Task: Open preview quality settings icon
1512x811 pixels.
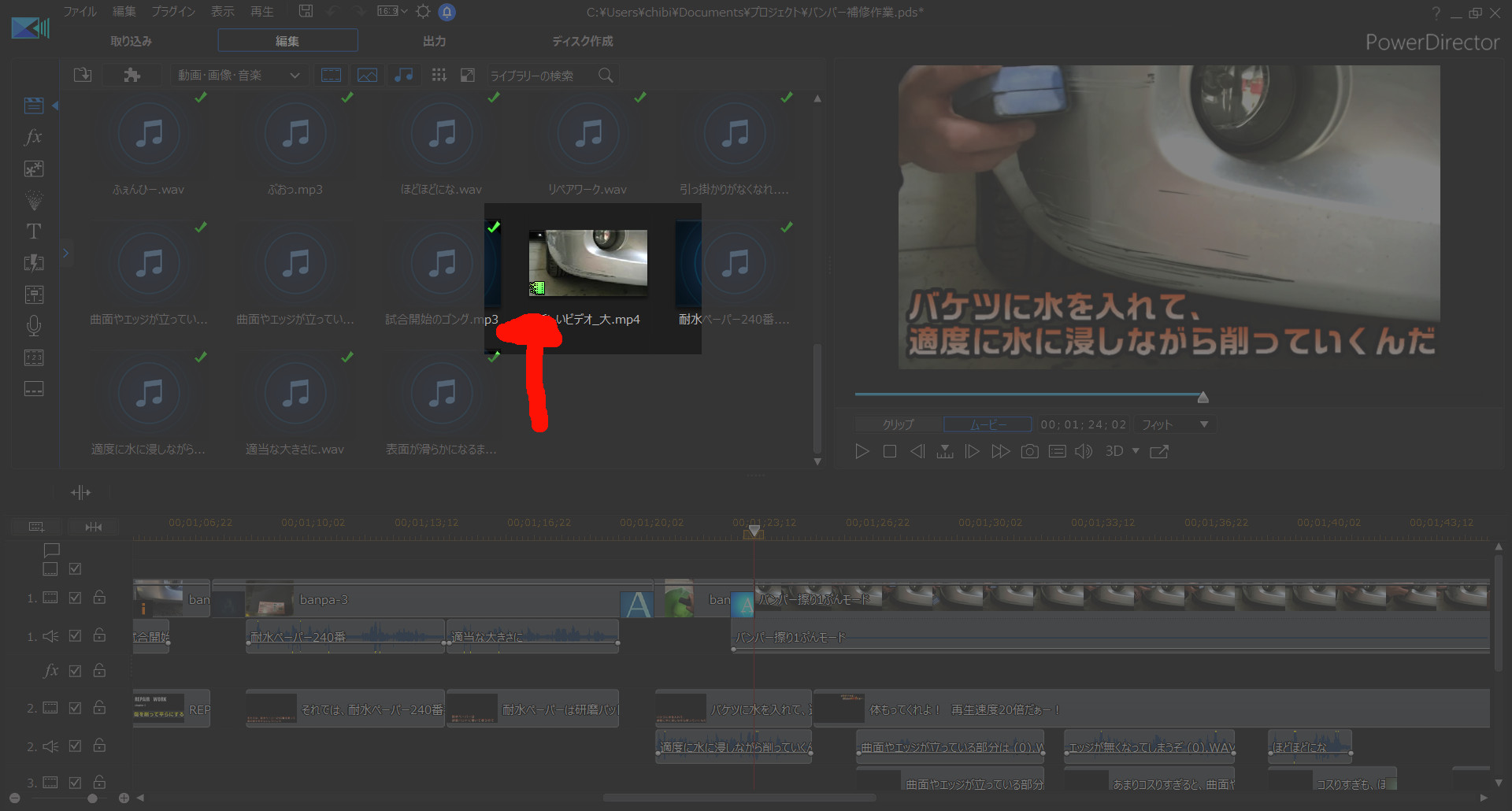Action: coord(1058,451)
